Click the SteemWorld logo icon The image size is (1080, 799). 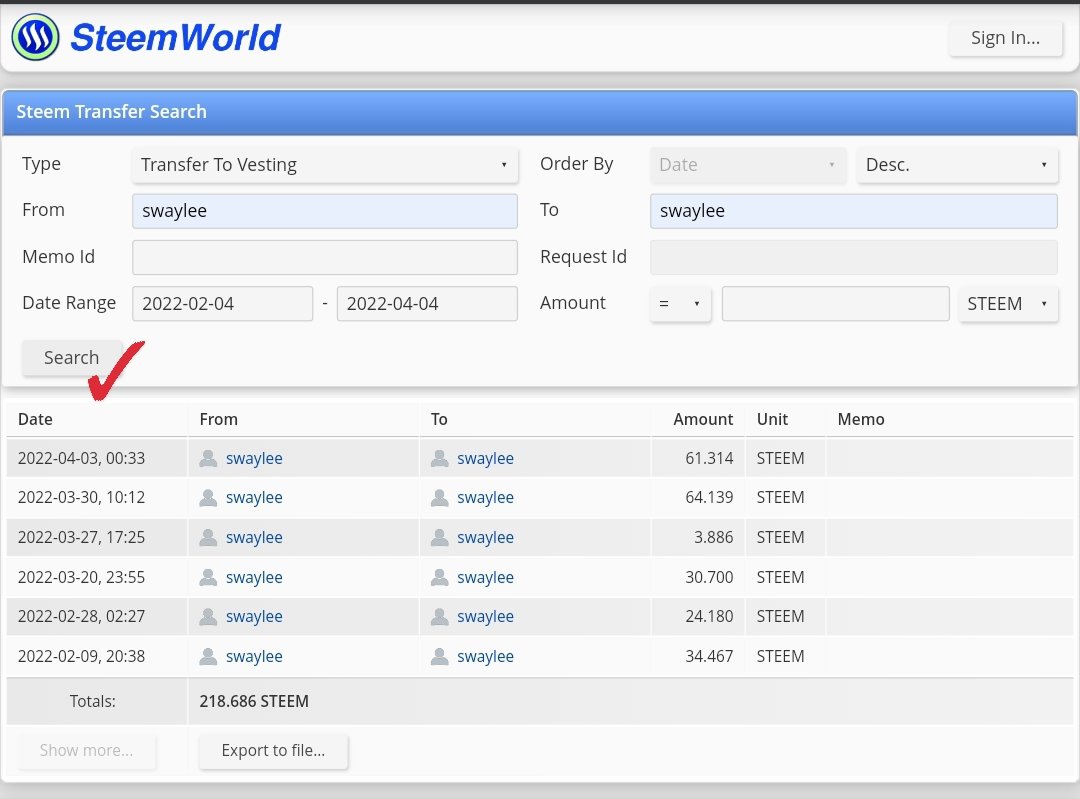pos(35,38)
